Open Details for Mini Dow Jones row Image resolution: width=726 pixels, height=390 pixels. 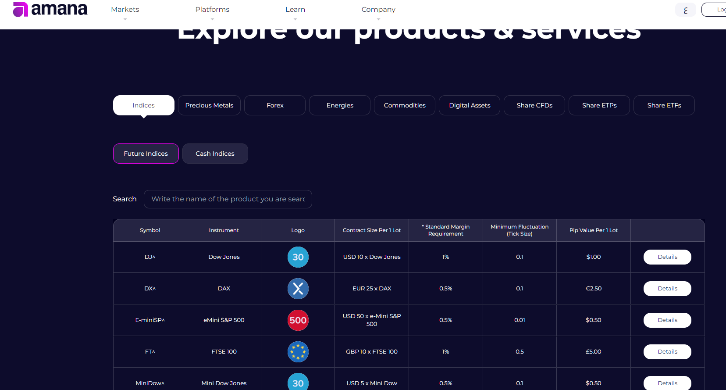tap(667, 383)
